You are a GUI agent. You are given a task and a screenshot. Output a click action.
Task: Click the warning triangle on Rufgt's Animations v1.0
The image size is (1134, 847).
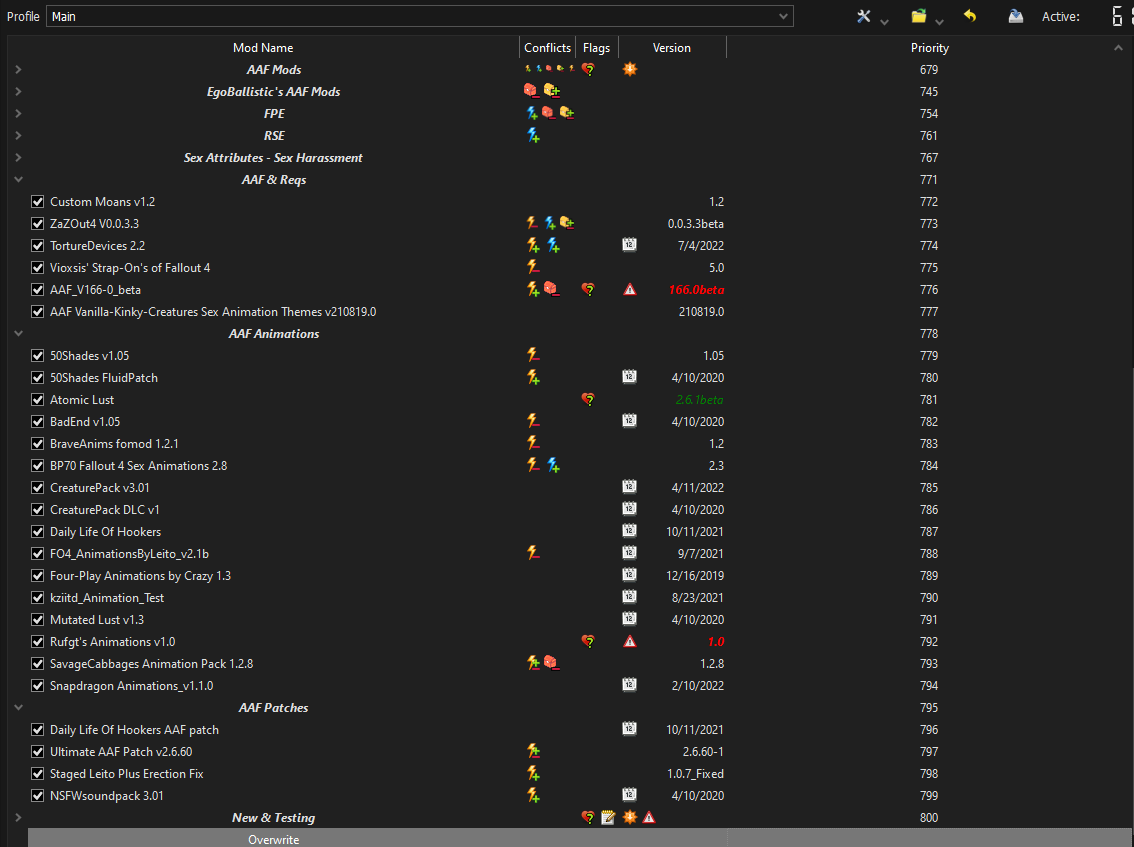(x=630, y=642)
